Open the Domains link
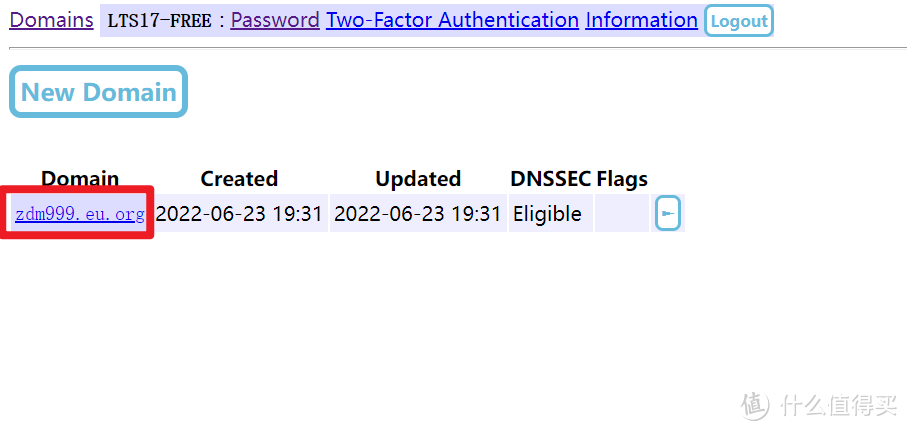 pos(51,20)
